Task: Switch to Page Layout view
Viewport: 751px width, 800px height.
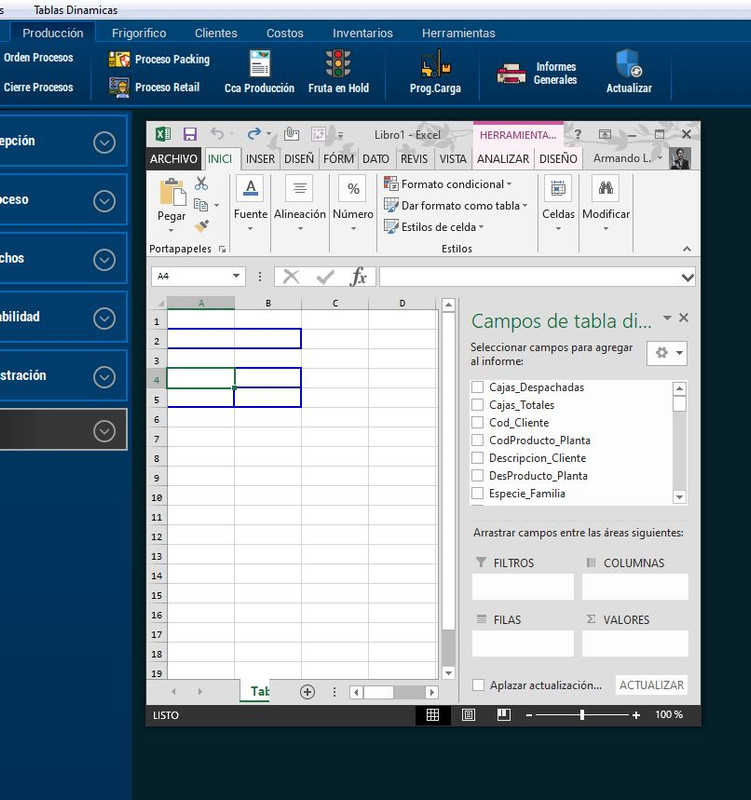Action: [x=468, y=715]
